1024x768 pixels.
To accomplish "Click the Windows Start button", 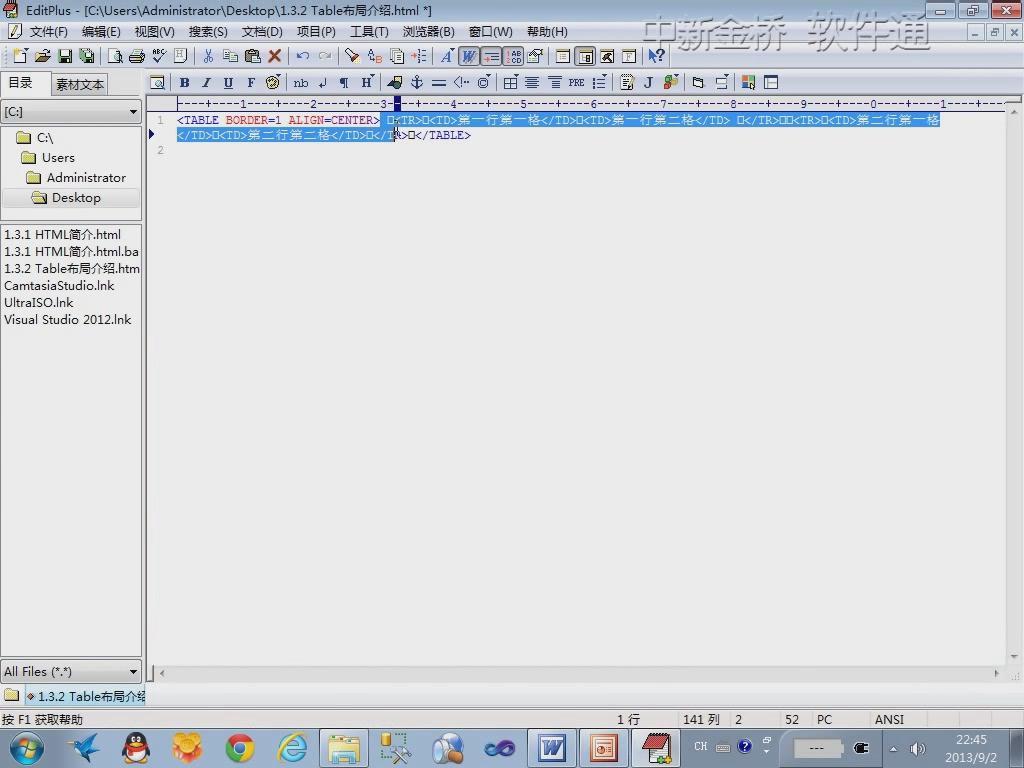I will click(x=27, y=748).
